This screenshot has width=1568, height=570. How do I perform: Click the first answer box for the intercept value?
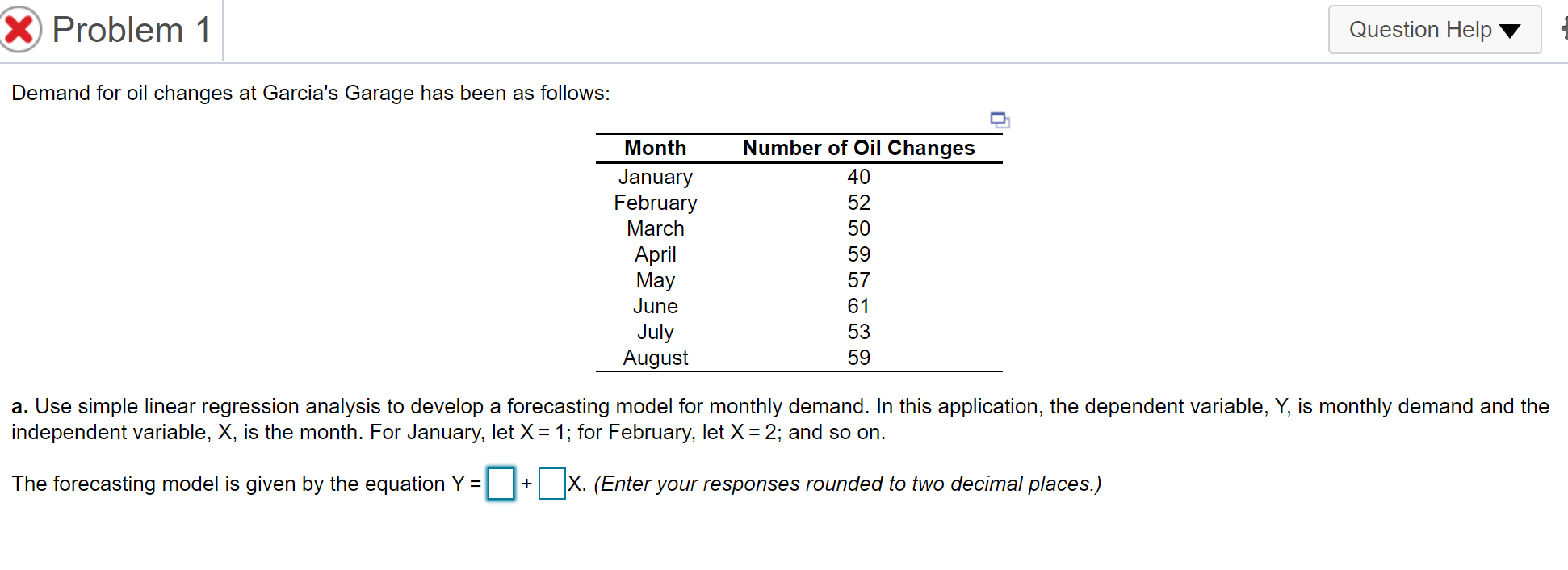[499, 484]
